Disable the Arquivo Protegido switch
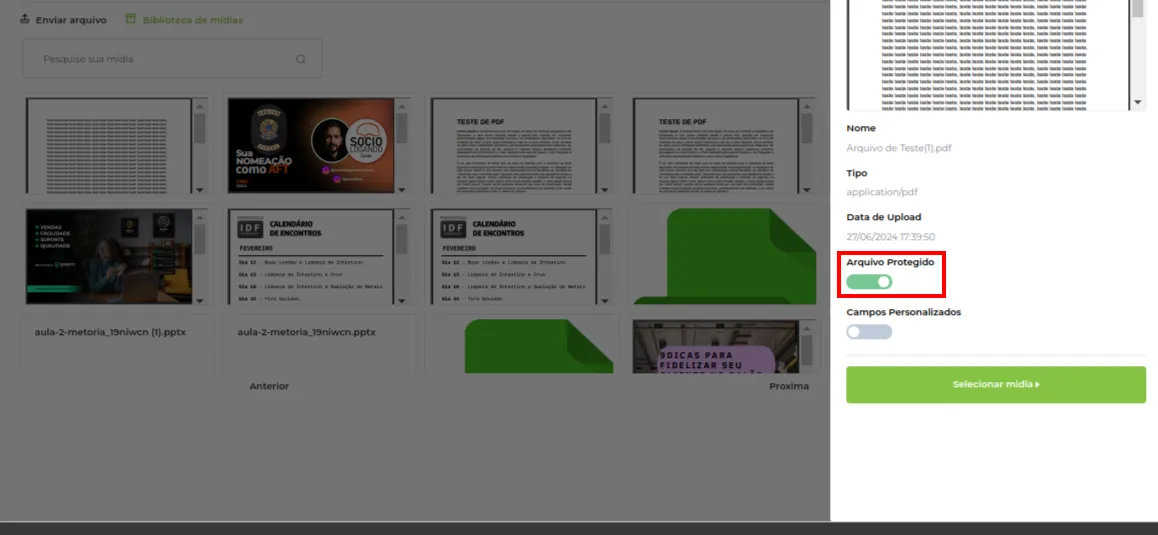This screenshot has width=1158, height=535. click(869, 282)
